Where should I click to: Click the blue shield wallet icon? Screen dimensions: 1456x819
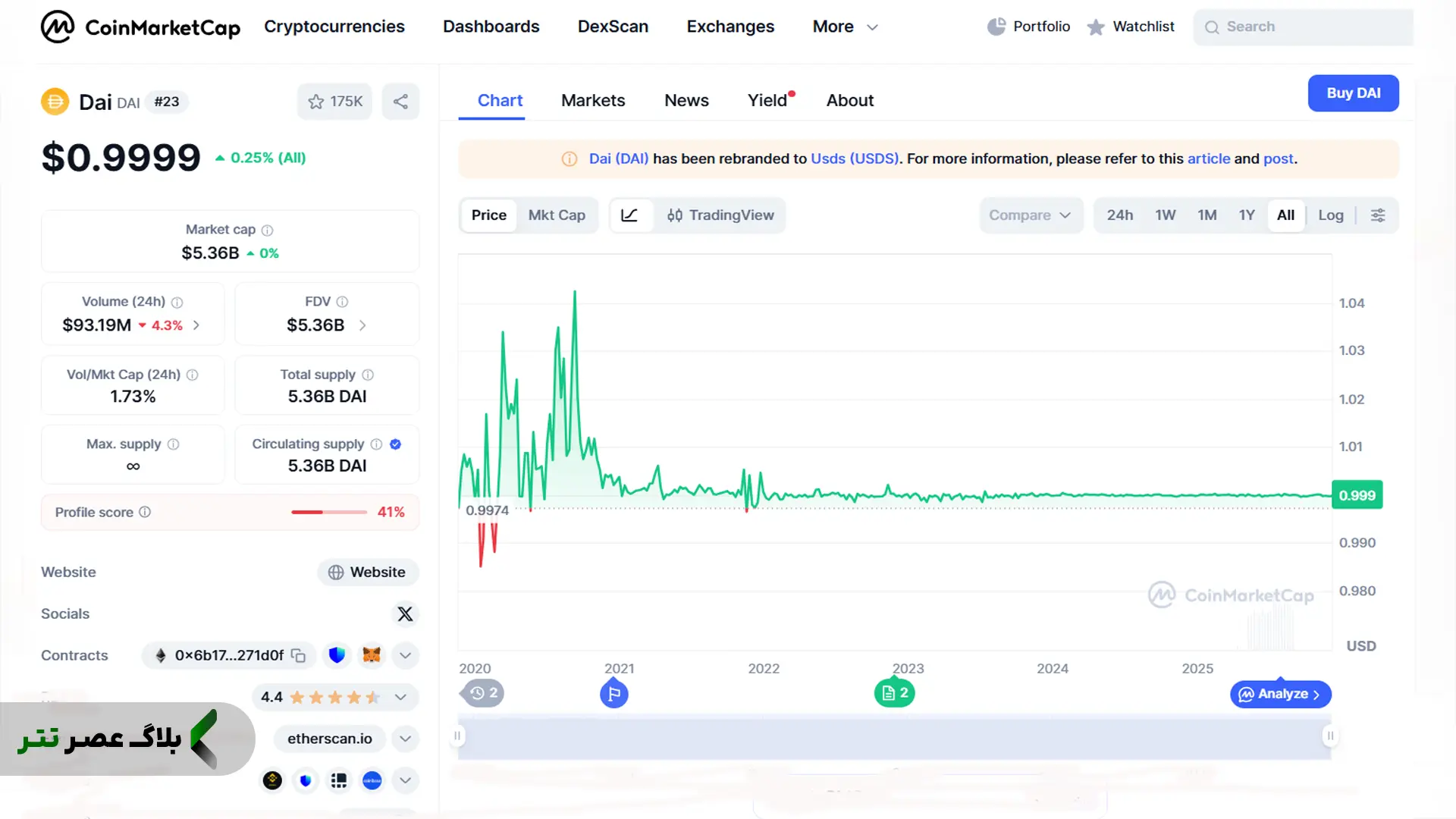[337, 655]
